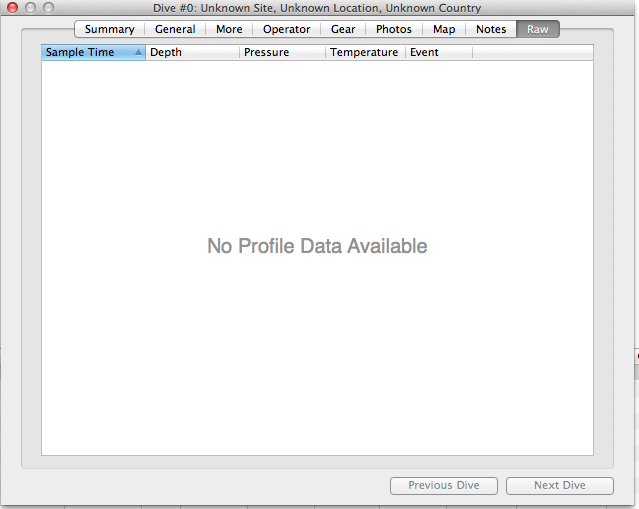
Task: Sort by the Pressure column header
Action: (282, 53)
